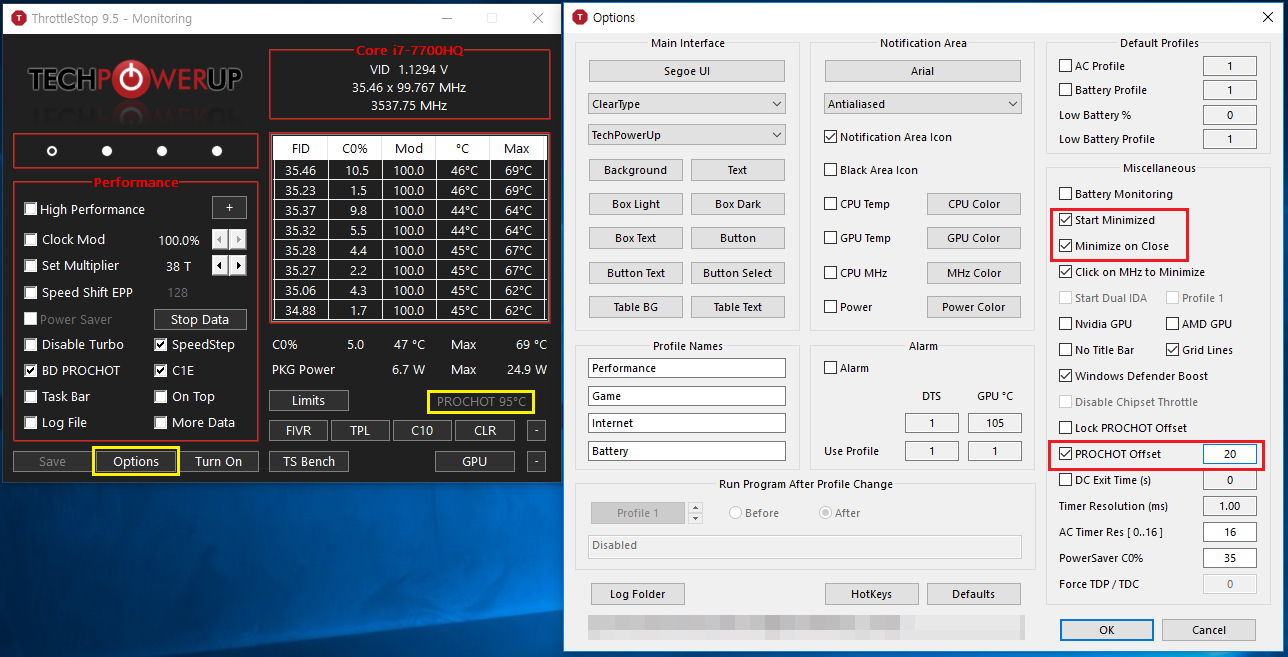Click the minus button next to CLR
The image size is (1288, 657).
pyautogui.click(x=536, y=431)
